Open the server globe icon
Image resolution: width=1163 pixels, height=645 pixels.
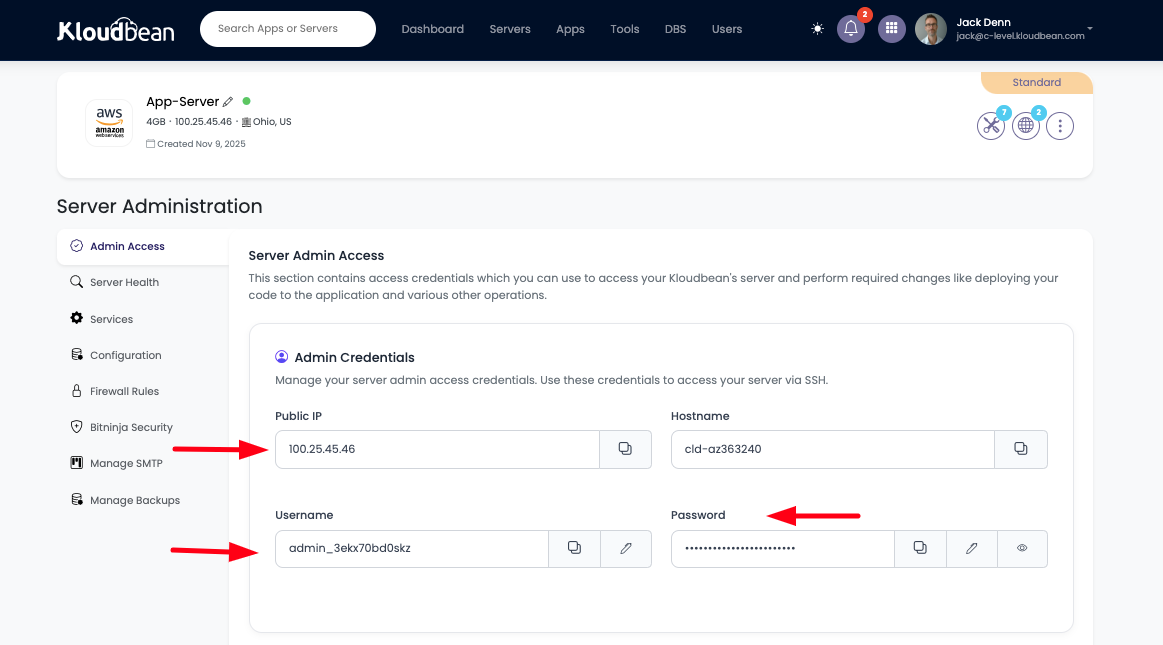pyautogui.click(x=1025, y=126)
